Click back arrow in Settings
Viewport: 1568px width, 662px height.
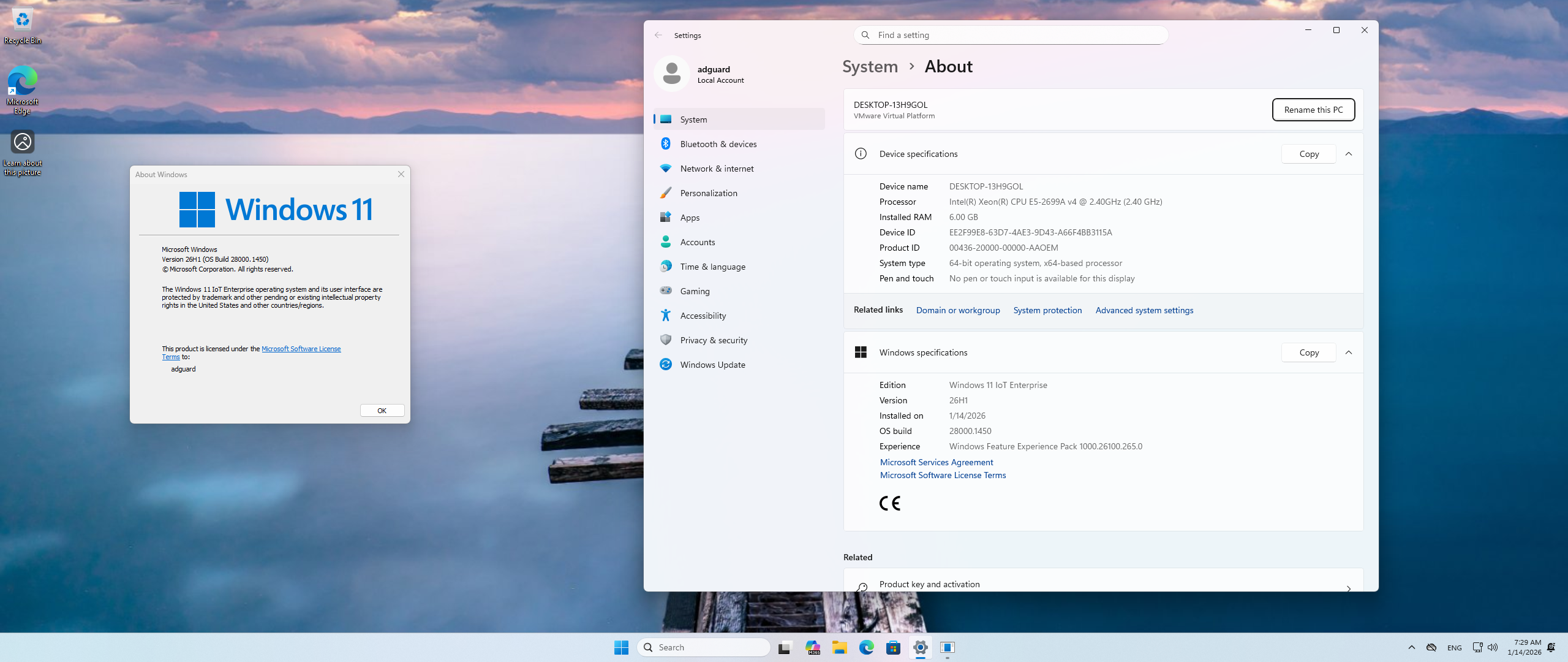tap(658, 36)
